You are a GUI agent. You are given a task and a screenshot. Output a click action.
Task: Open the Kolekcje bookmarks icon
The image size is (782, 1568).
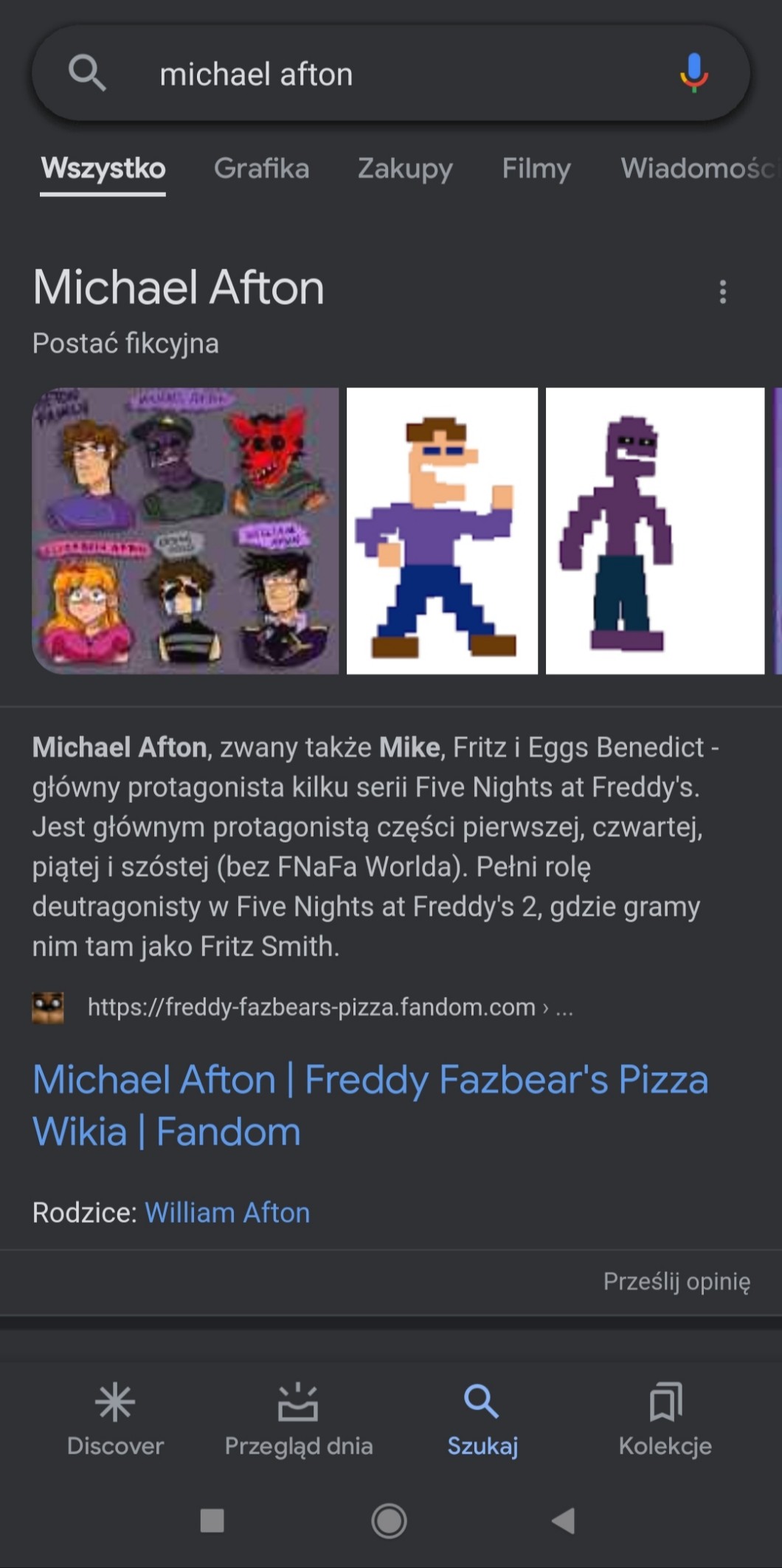tap(665, 1402)
